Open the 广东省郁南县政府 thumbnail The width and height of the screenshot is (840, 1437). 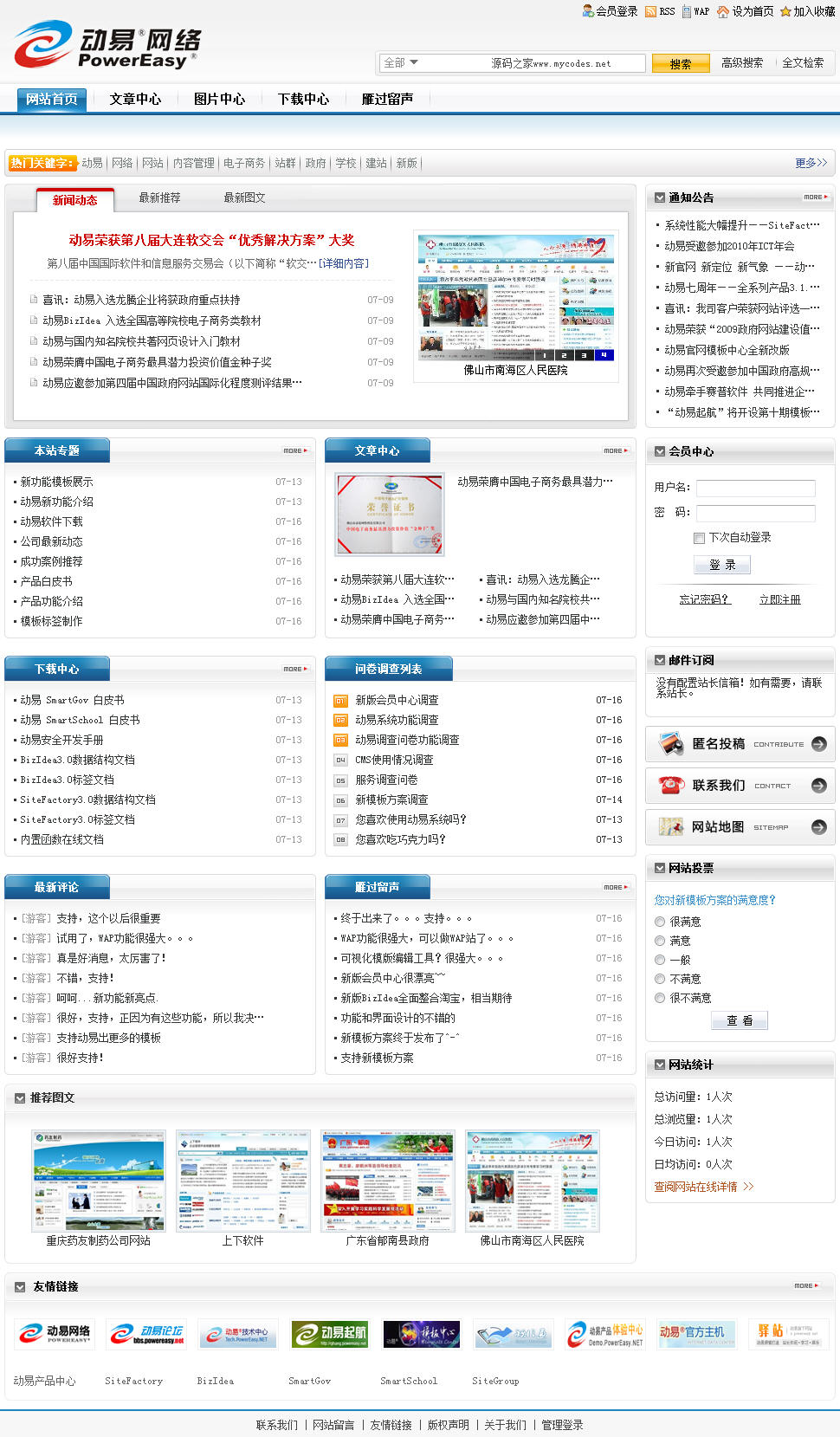(x=387, y=1181)
